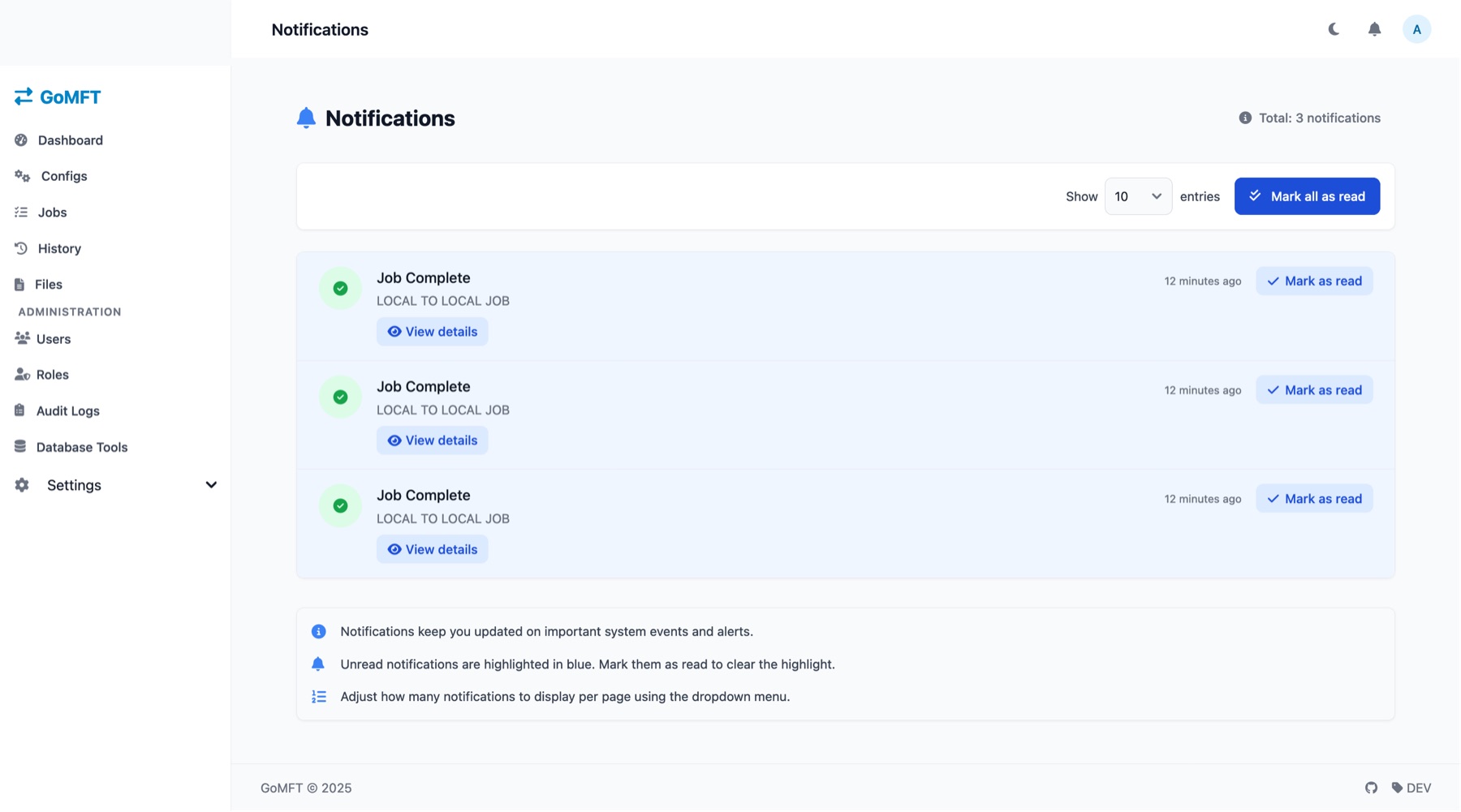Click the Database Tools cylinder icon
Viewport: 1461px width, 812px height.
tap(20, 446)
